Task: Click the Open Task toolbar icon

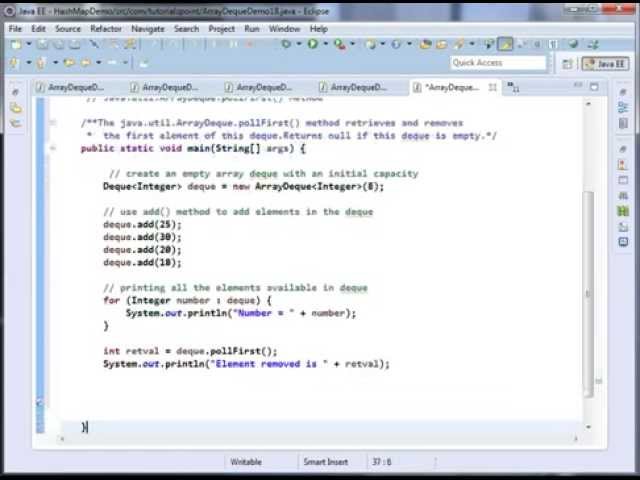Action: pos(442,44)
